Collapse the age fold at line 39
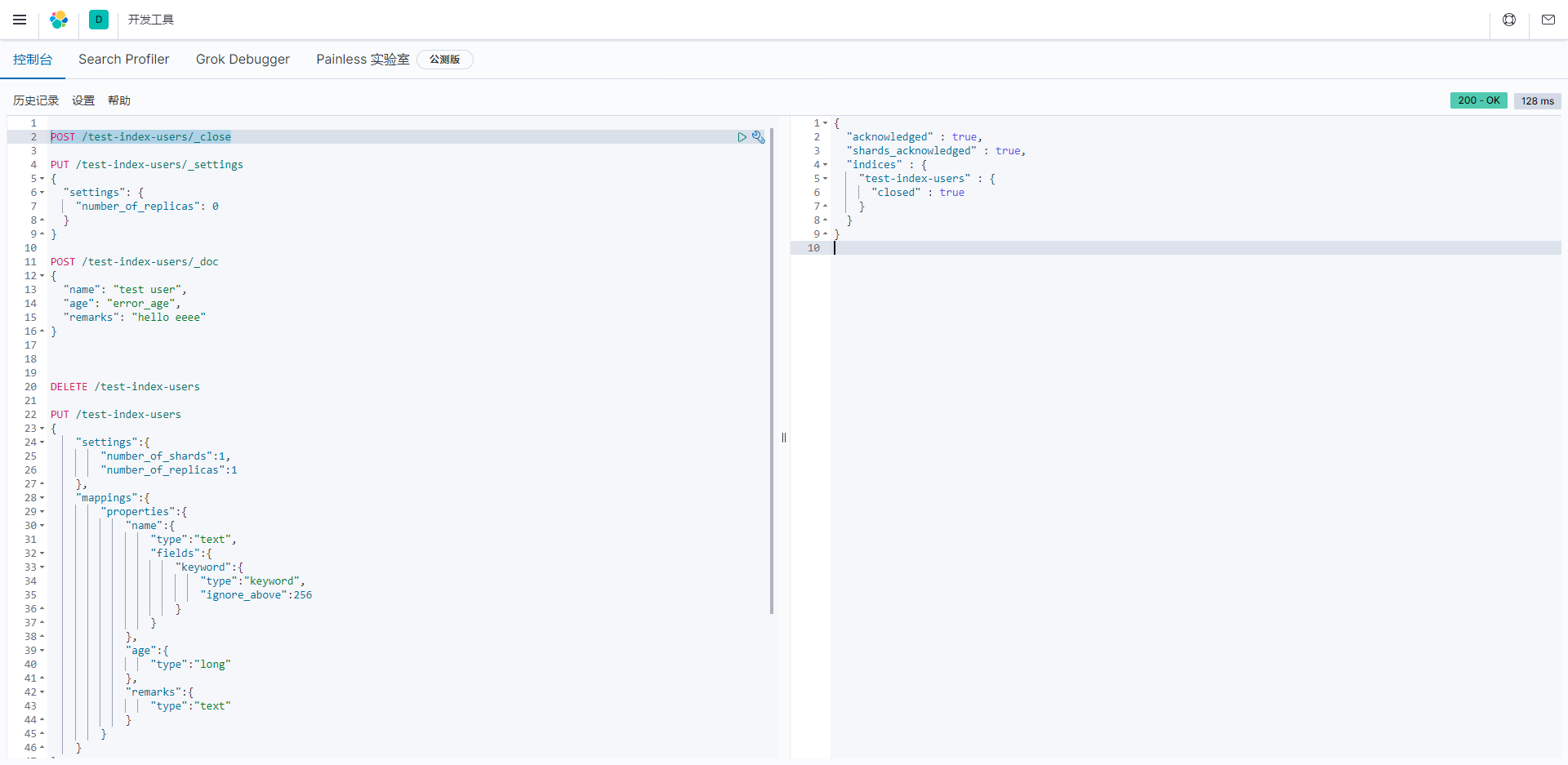Screen dimensions: 1568x765 pos(42,651)
